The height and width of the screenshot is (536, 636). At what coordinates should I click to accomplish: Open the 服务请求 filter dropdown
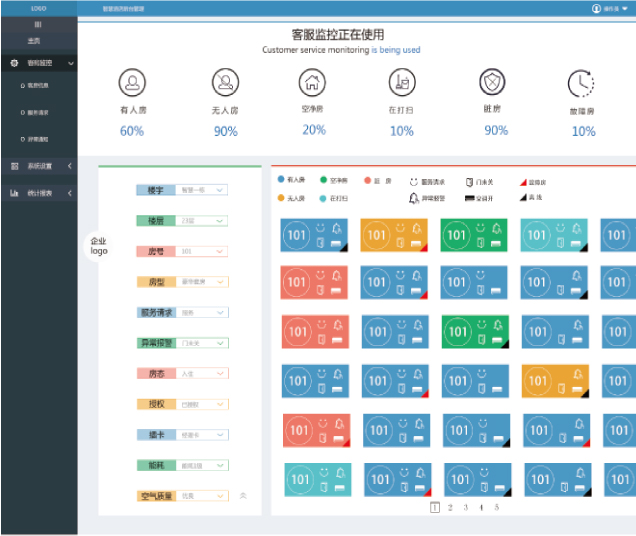[x=202, y=312]
